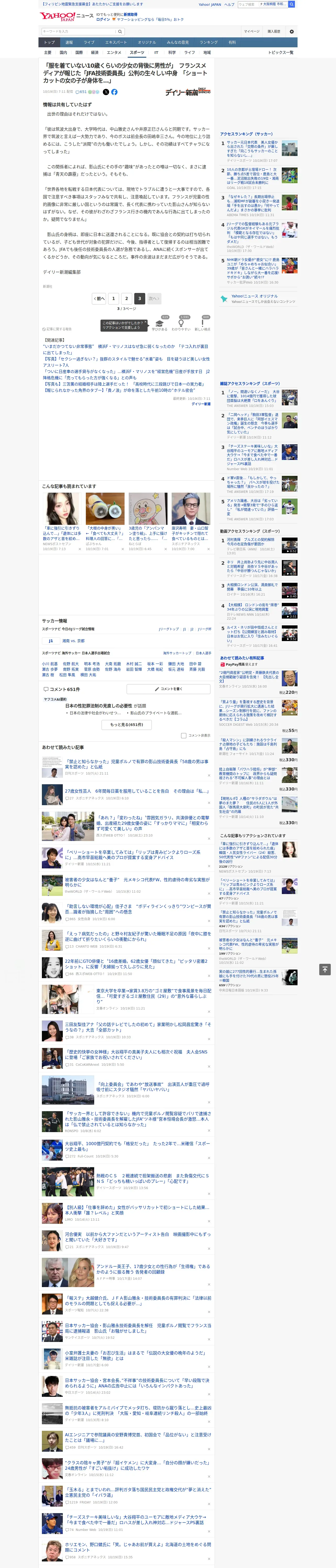
Task: Click 記事に関する報告 report icon link
Action: coord(57,329)
